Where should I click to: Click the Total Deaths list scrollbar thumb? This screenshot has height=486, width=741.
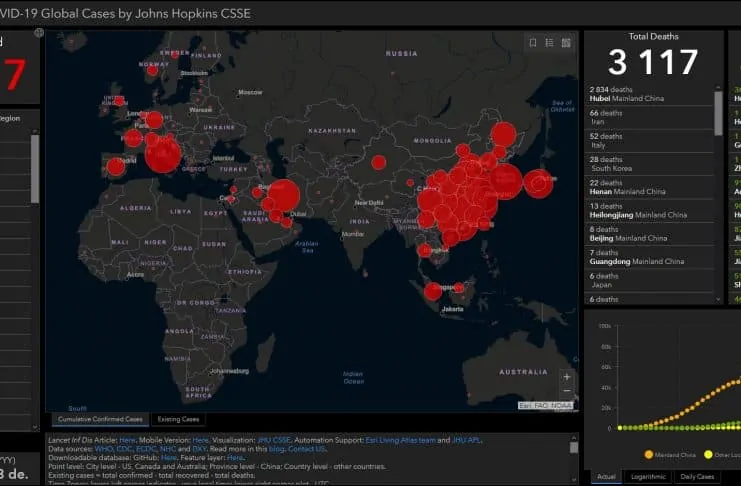coord(718,113)
